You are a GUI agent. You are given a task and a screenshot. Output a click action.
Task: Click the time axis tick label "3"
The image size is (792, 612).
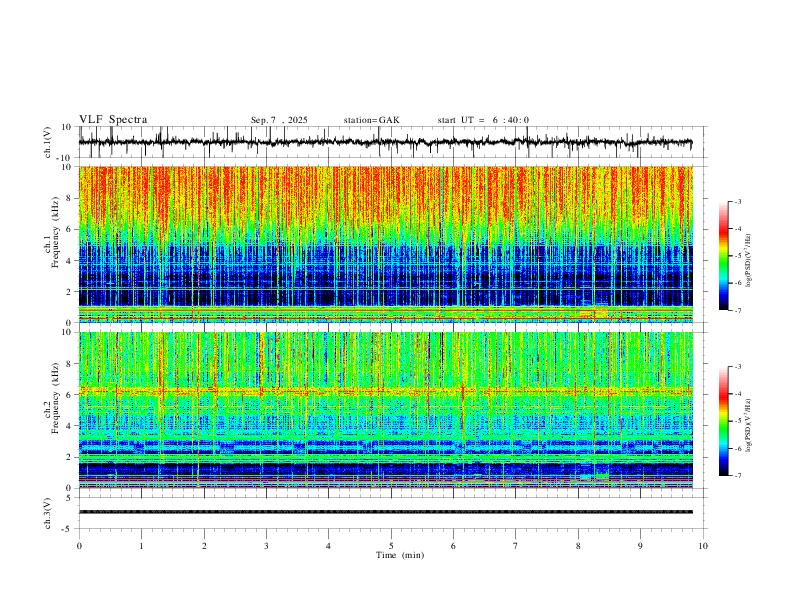tap(266, 546)
